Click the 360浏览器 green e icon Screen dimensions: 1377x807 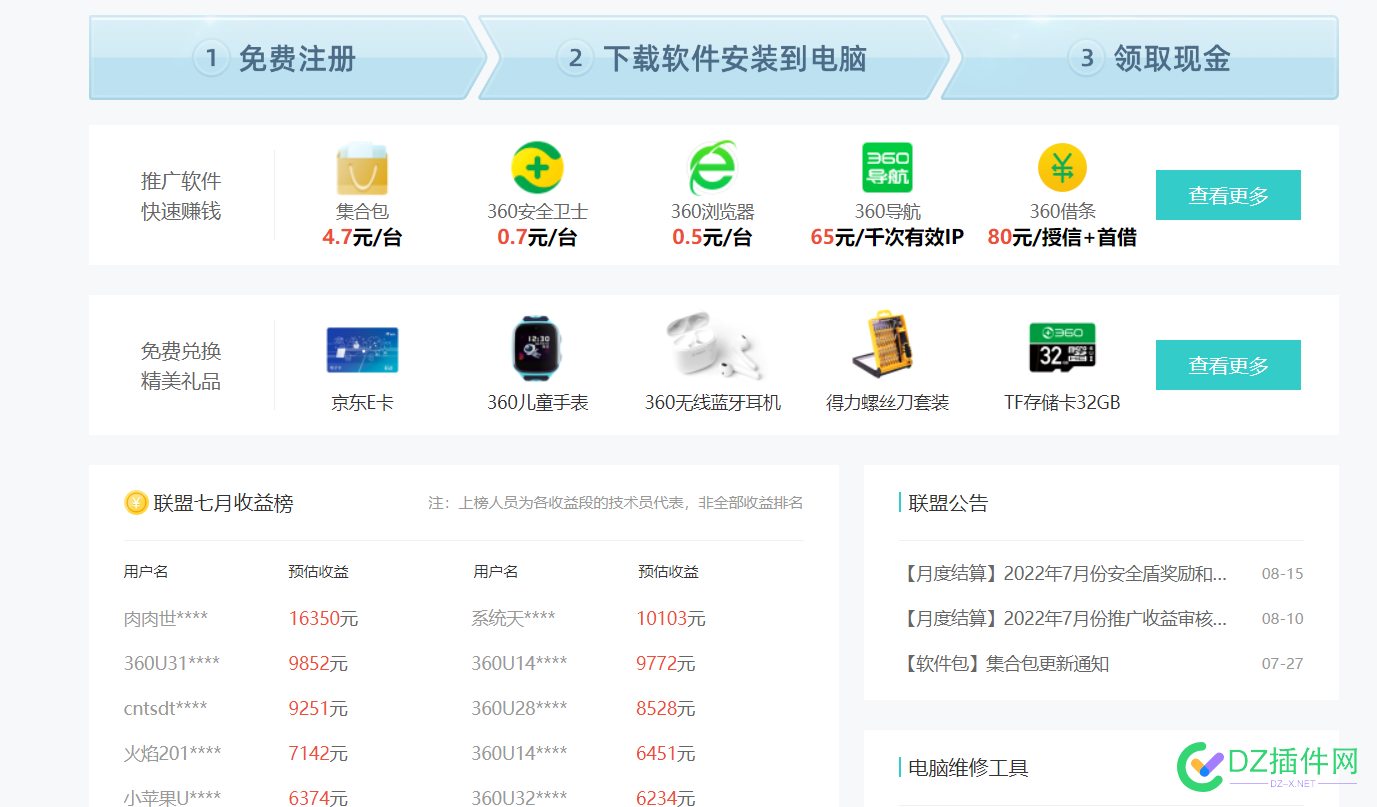[x=712, y=168]
